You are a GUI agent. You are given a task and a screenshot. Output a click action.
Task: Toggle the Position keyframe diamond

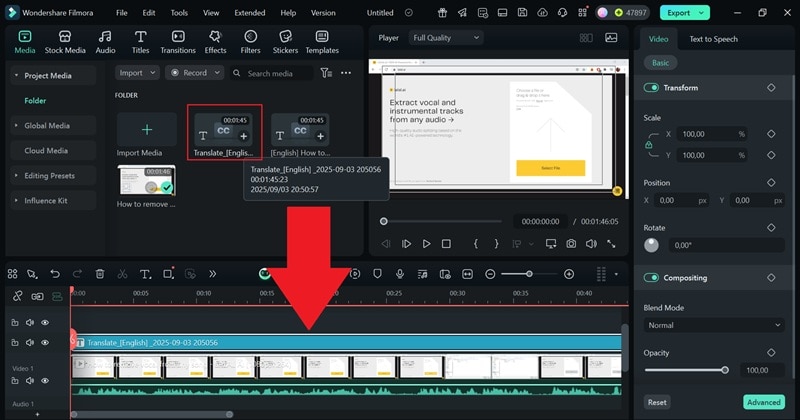click(x=771, y=182)
